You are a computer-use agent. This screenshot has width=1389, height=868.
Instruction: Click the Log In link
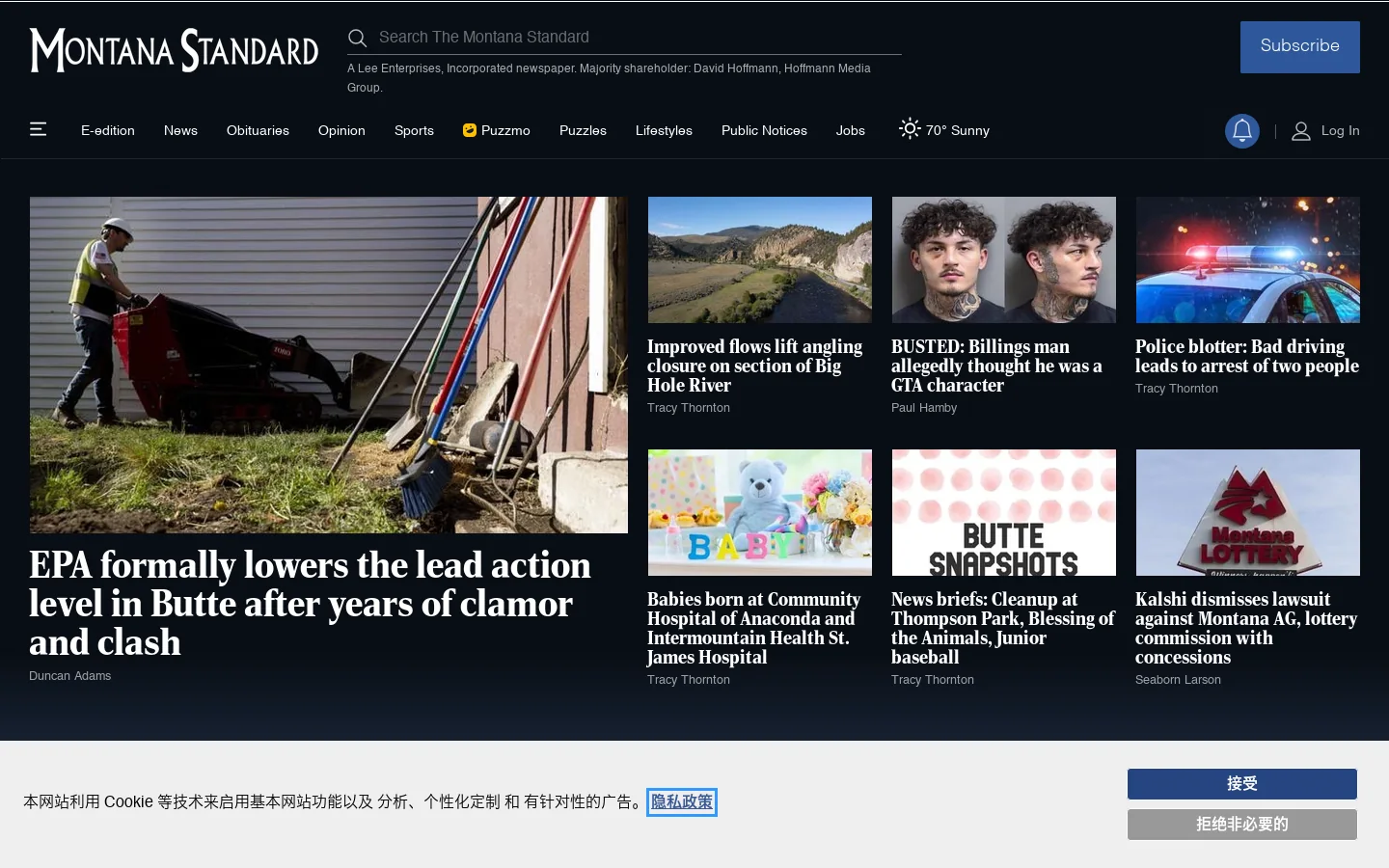tap(1340, 130)
